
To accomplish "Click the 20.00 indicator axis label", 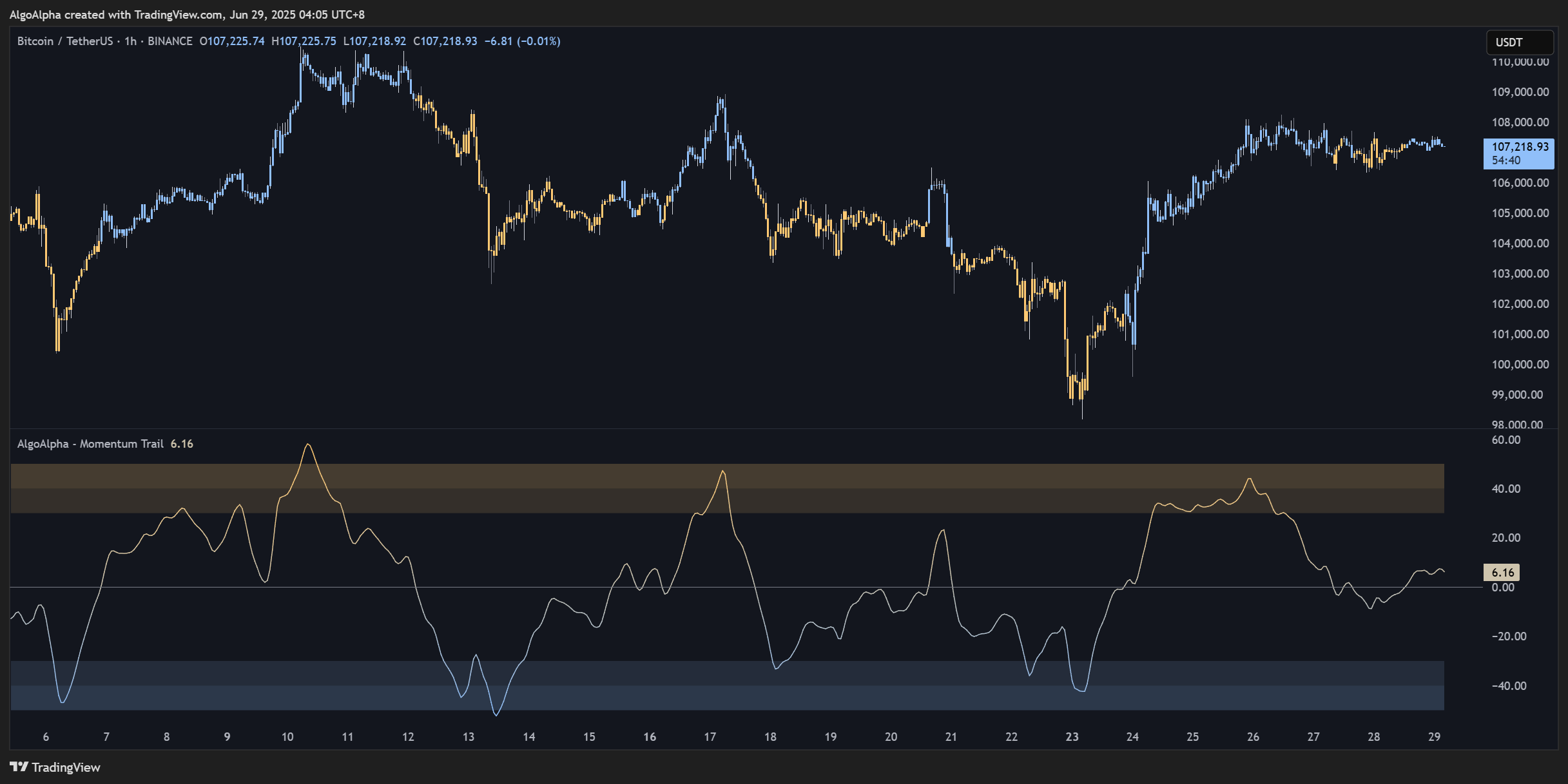I will coord(1506,538).
